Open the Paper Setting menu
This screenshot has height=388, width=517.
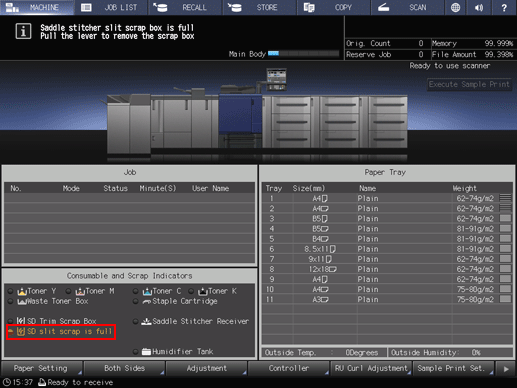42,368
